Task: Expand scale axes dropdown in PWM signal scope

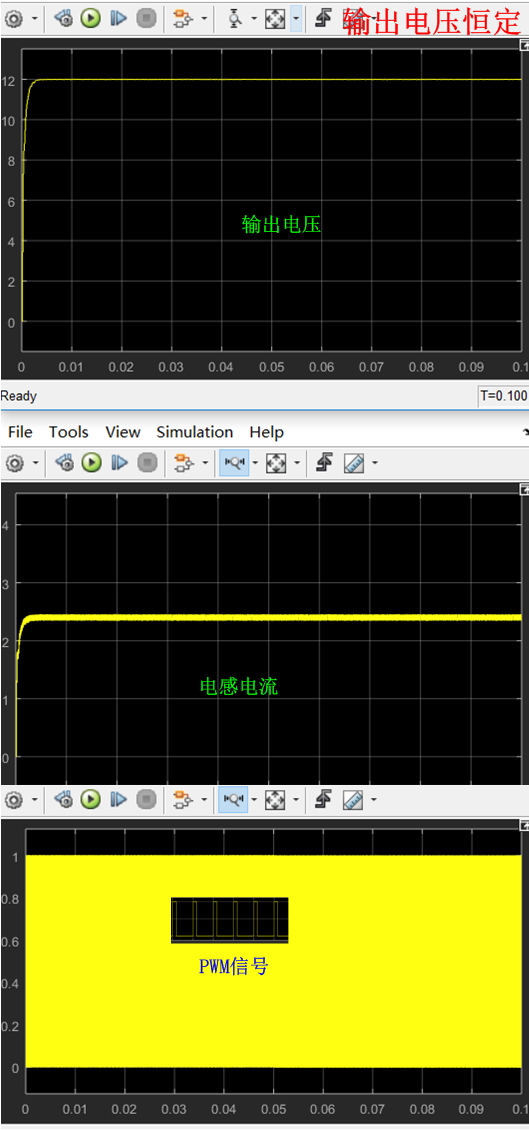Action: pyautogui.click(x=295, y=799)
